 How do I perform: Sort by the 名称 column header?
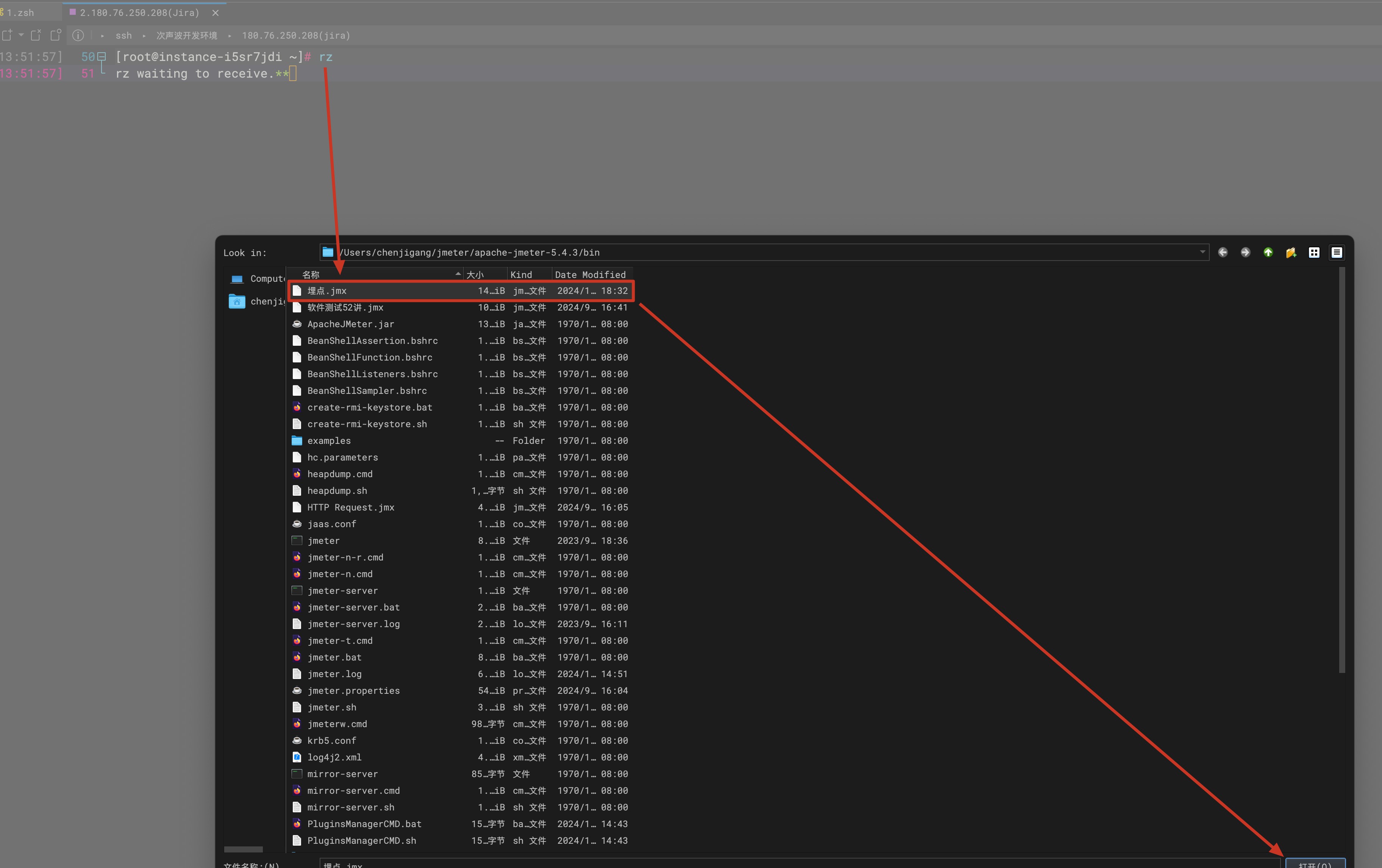(375, 275)
